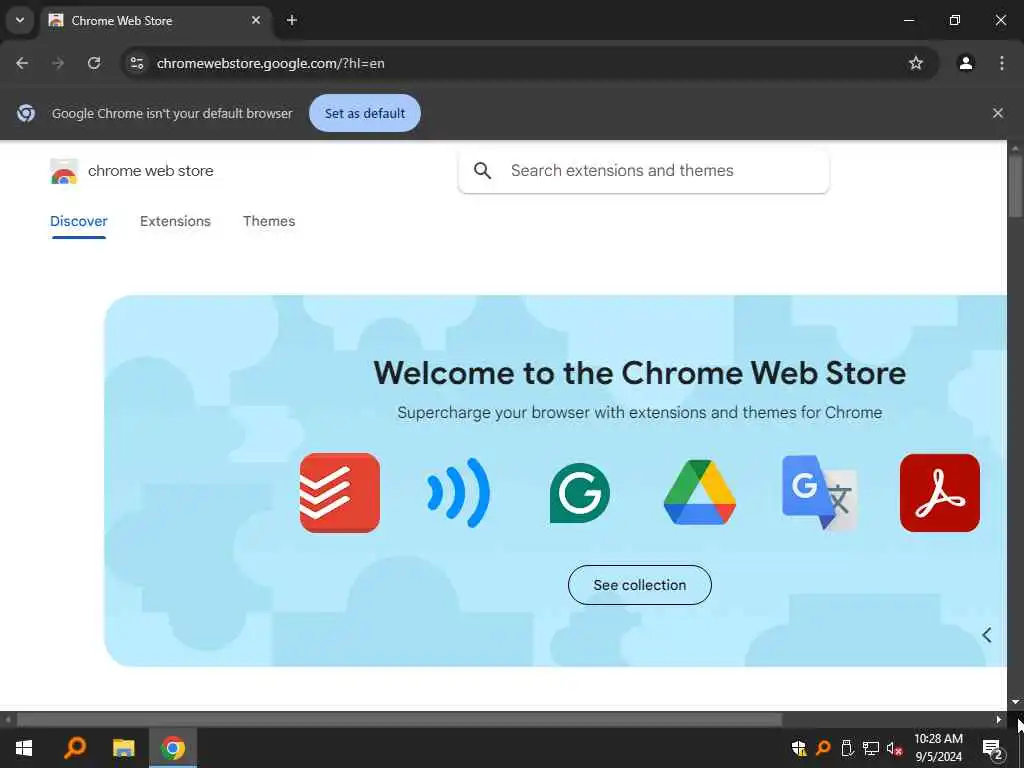Open the tab search dropdown arrow

[20, 20]
